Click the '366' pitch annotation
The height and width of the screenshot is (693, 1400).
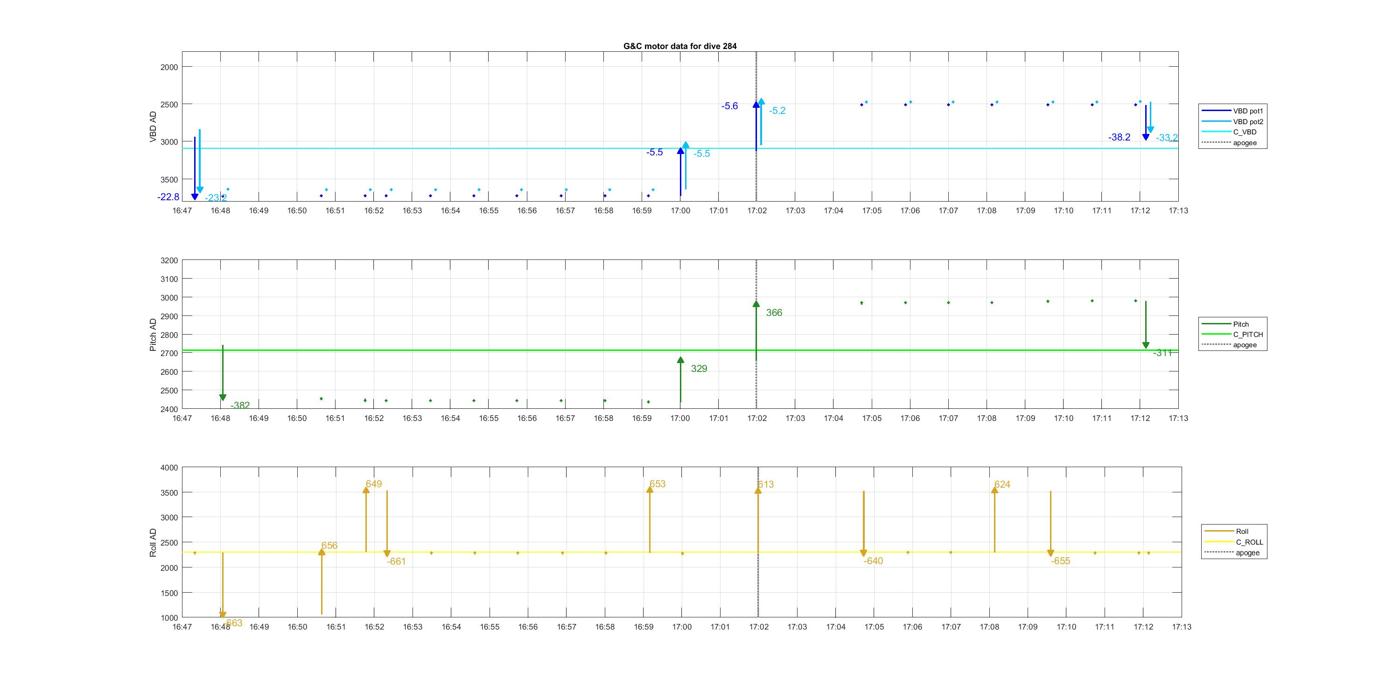(x=774, y=313)
